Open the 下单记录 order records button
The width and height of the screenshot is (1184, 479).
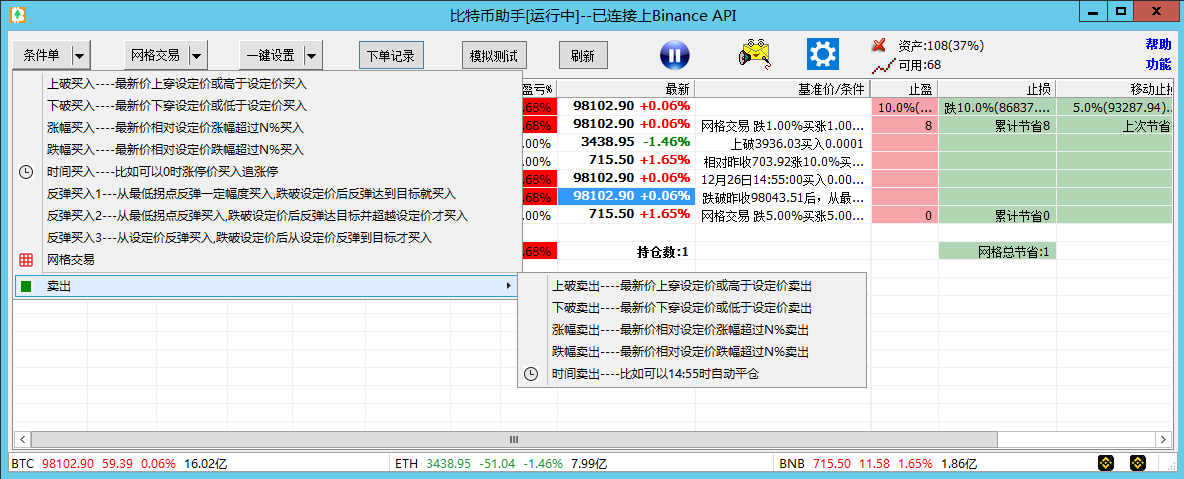390,56
